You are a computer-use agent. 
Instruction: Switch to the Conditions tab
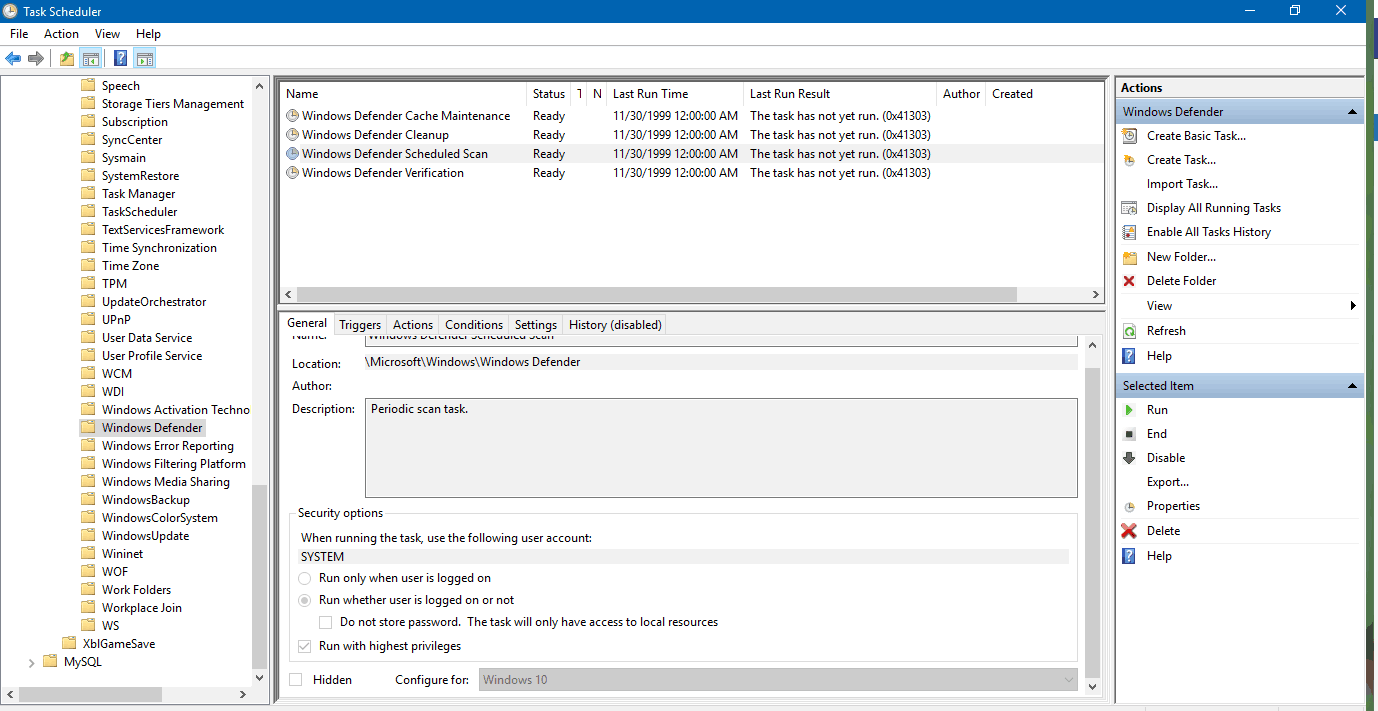(x=474, y=325)
